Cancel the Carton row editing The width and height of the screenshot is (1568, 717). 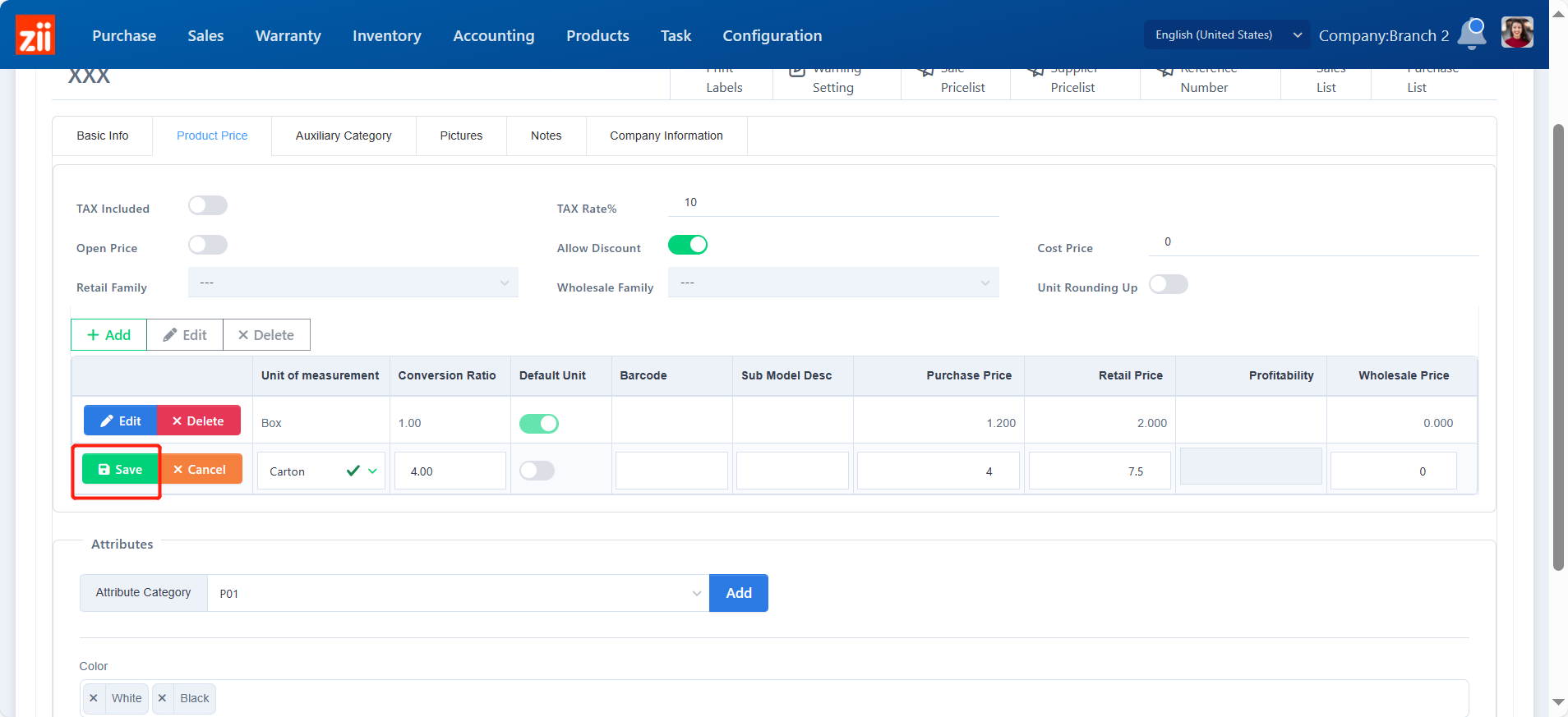pos(200,470)
